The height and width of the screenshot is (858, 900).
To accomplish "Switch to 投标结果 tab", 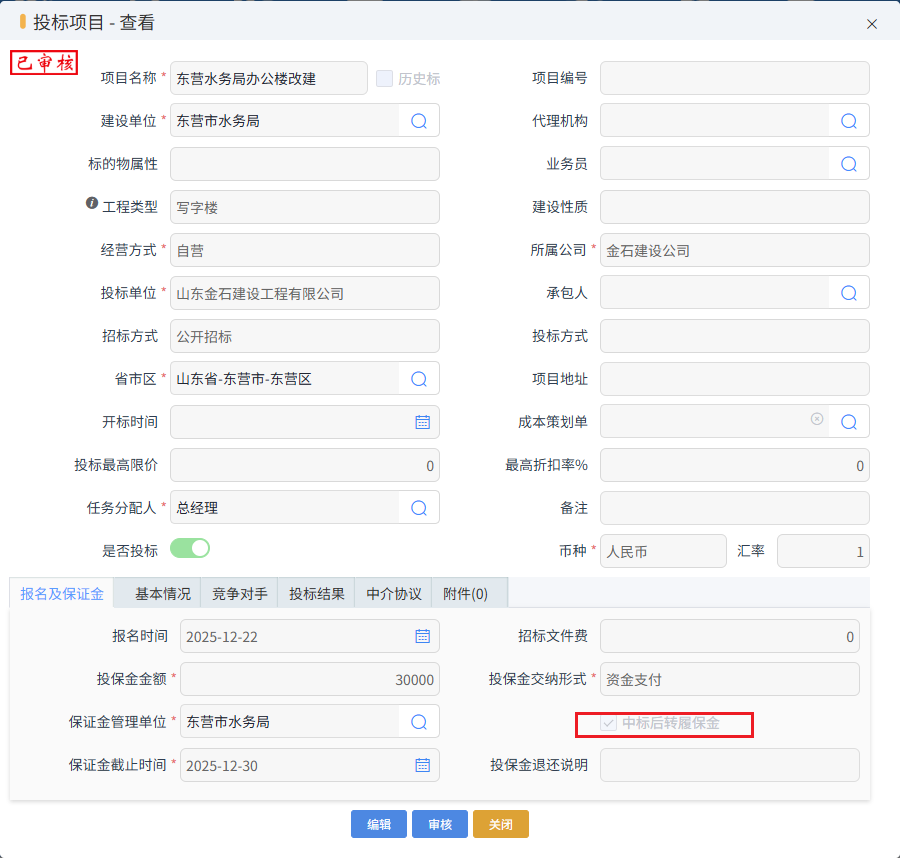I will 316,593.
